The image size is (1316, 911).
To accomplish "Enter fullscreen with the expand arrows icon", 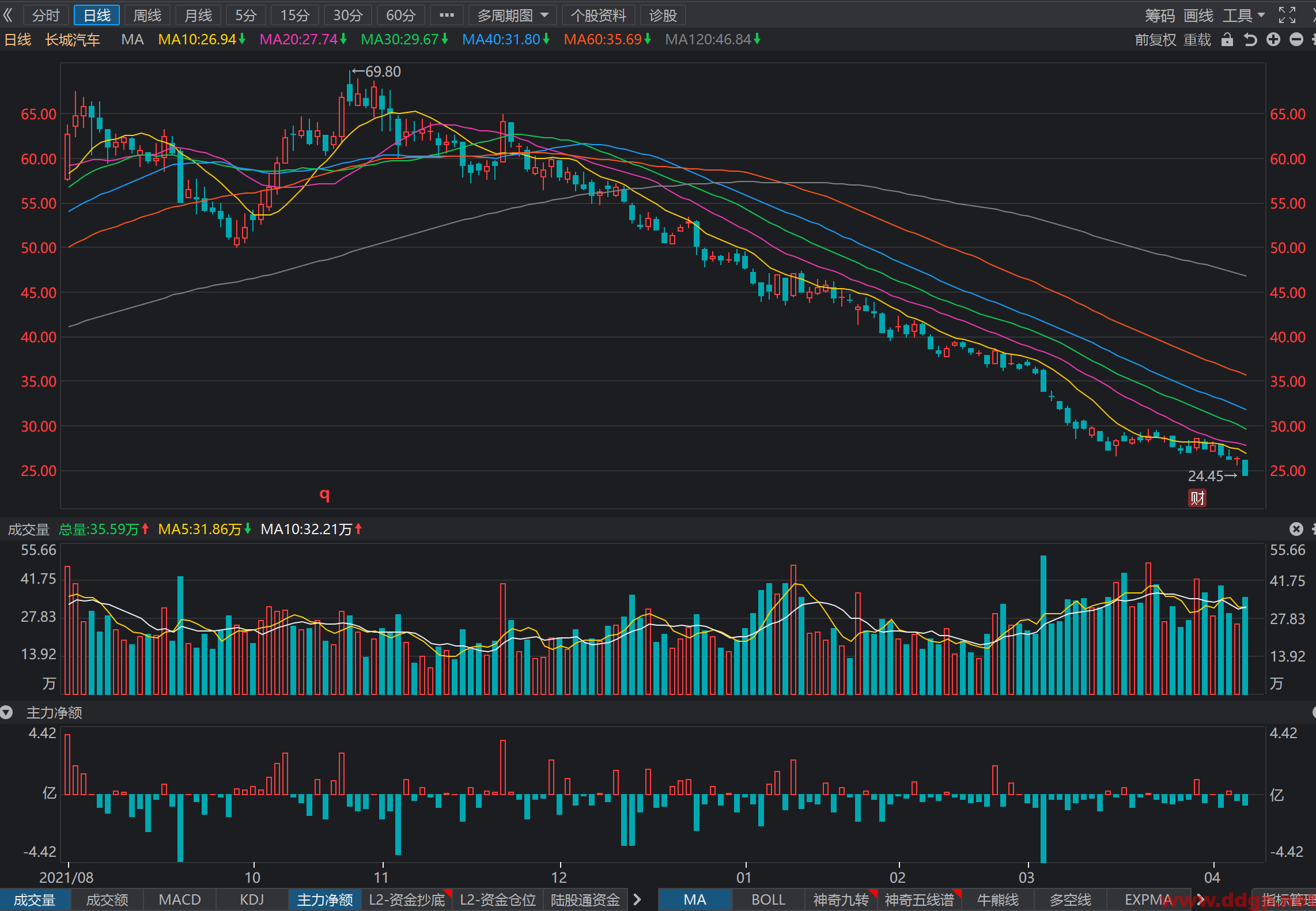I will (1287, 15).
